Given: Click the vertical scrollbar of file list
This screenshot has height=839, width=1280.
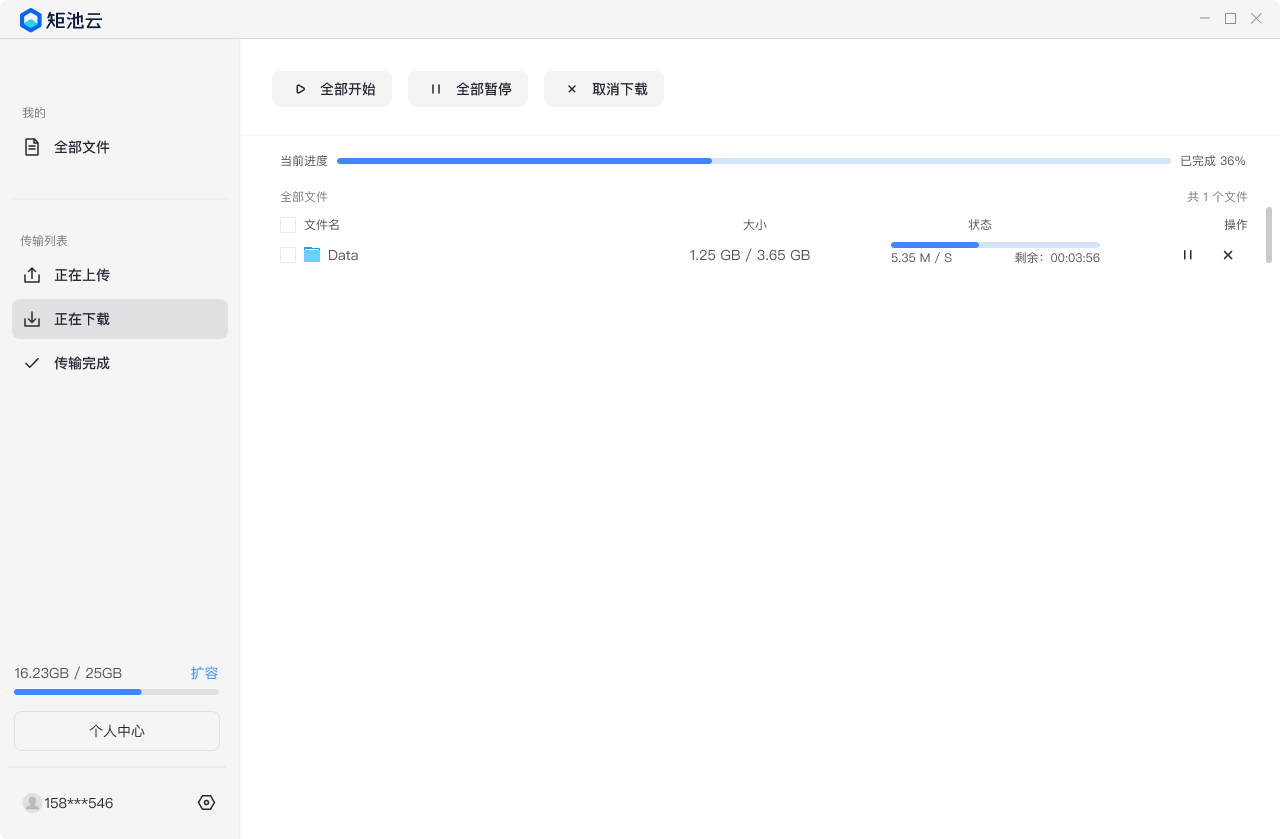Looking at the screenshot, I should pyautogui.click(x=1269, y=235).
